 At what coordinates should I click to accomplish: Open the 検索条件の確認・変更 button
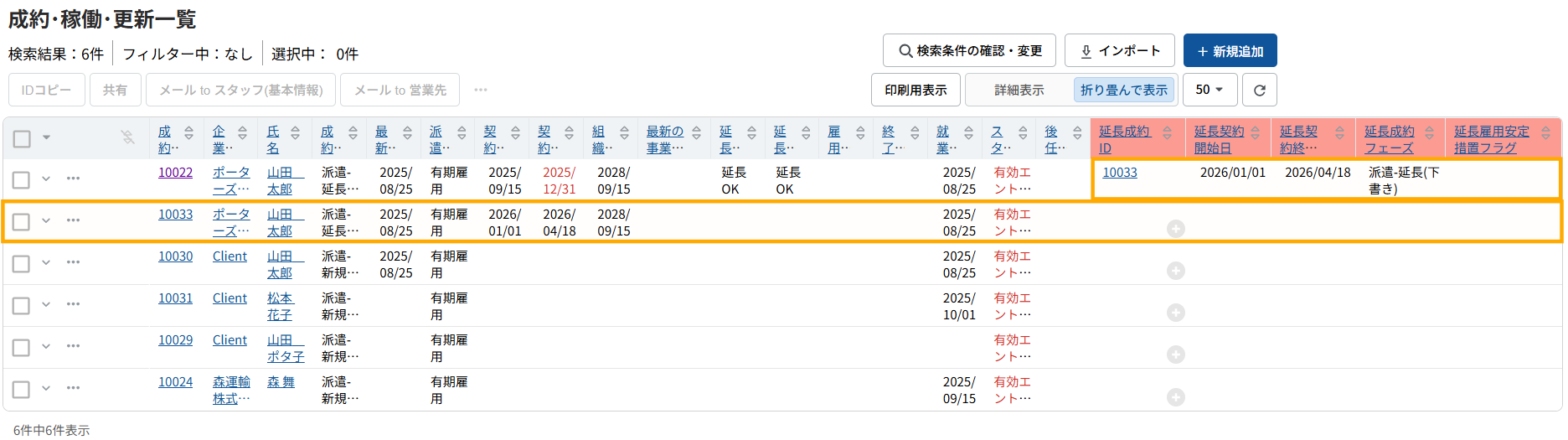[x=969, y=51]
